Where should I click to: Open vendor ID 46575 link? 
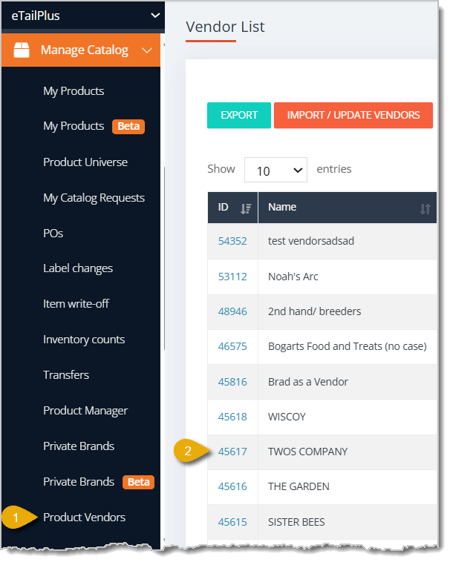click(233, 346)
